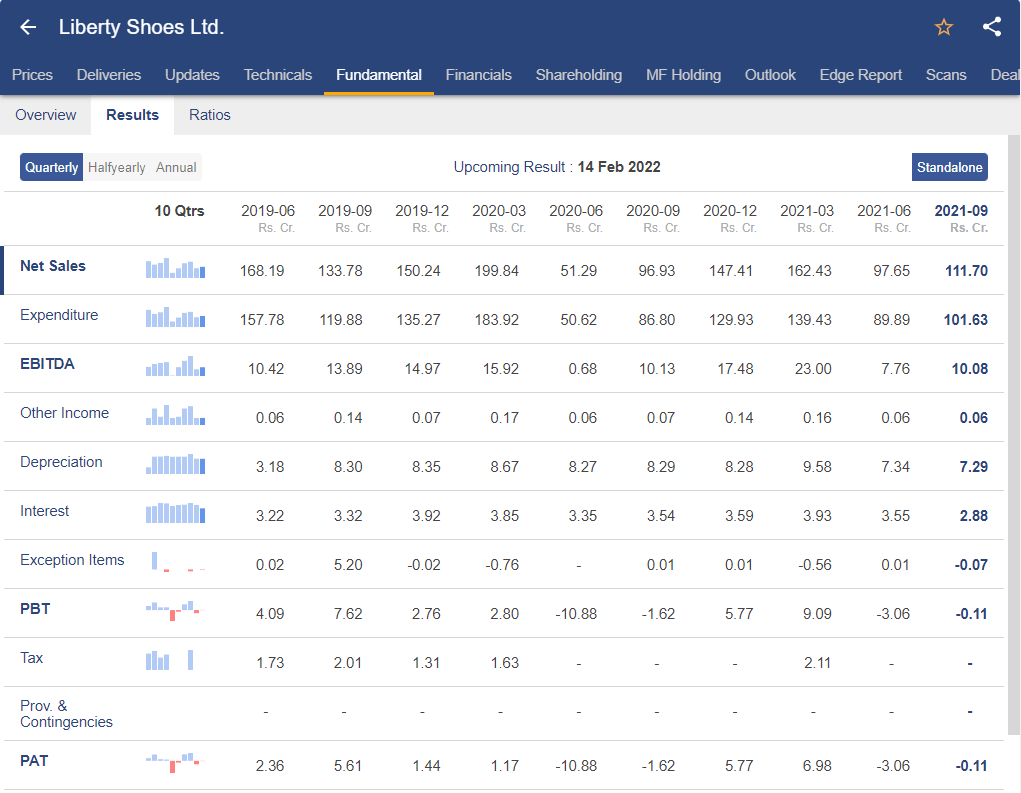
Task: Open the Updates tab
Action: pyautogui.click(x=192, y=75)
